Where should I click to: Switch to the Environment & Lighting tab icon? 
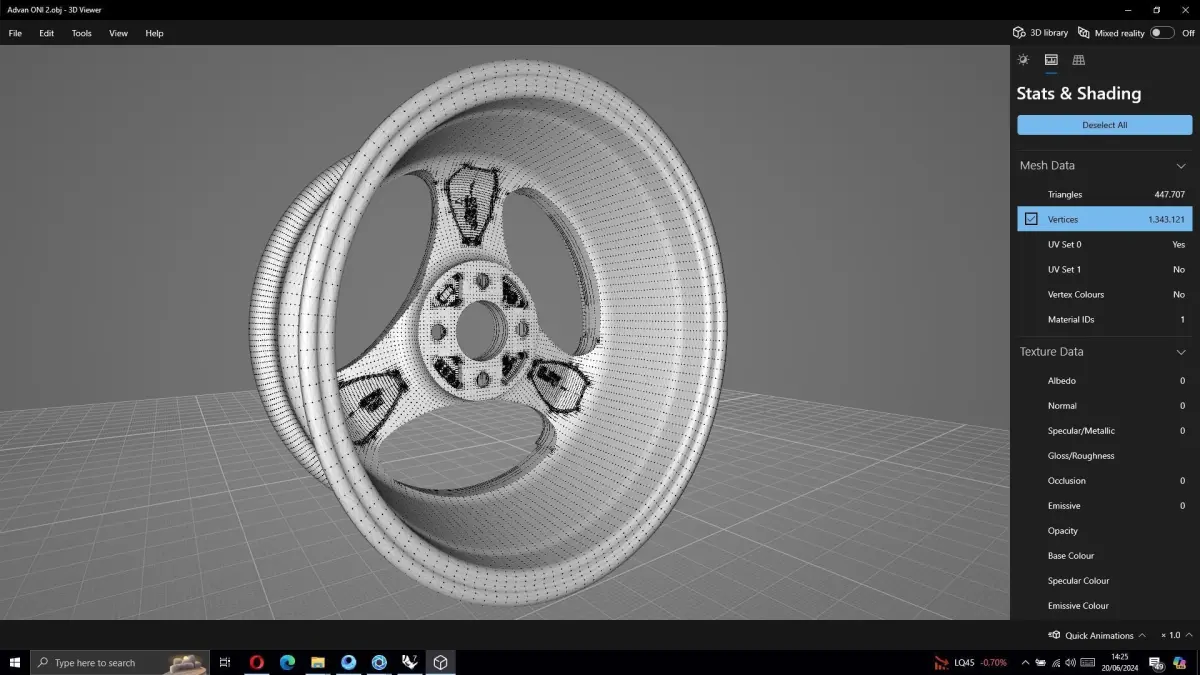coord(1023,60)
